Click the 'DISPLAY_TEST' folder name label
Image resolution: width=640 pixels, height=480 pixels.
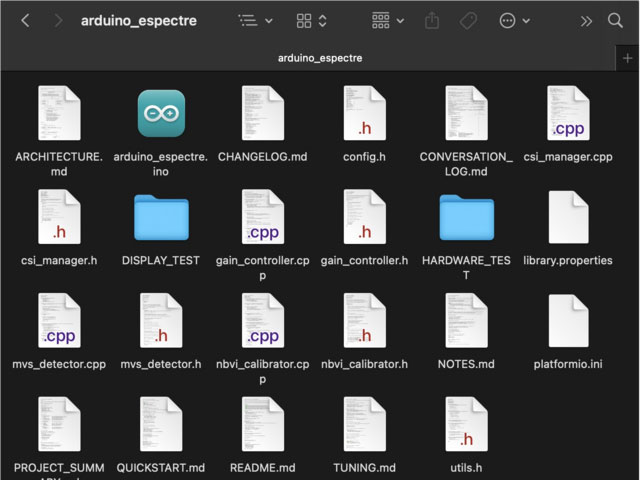(x=161, y=260)
